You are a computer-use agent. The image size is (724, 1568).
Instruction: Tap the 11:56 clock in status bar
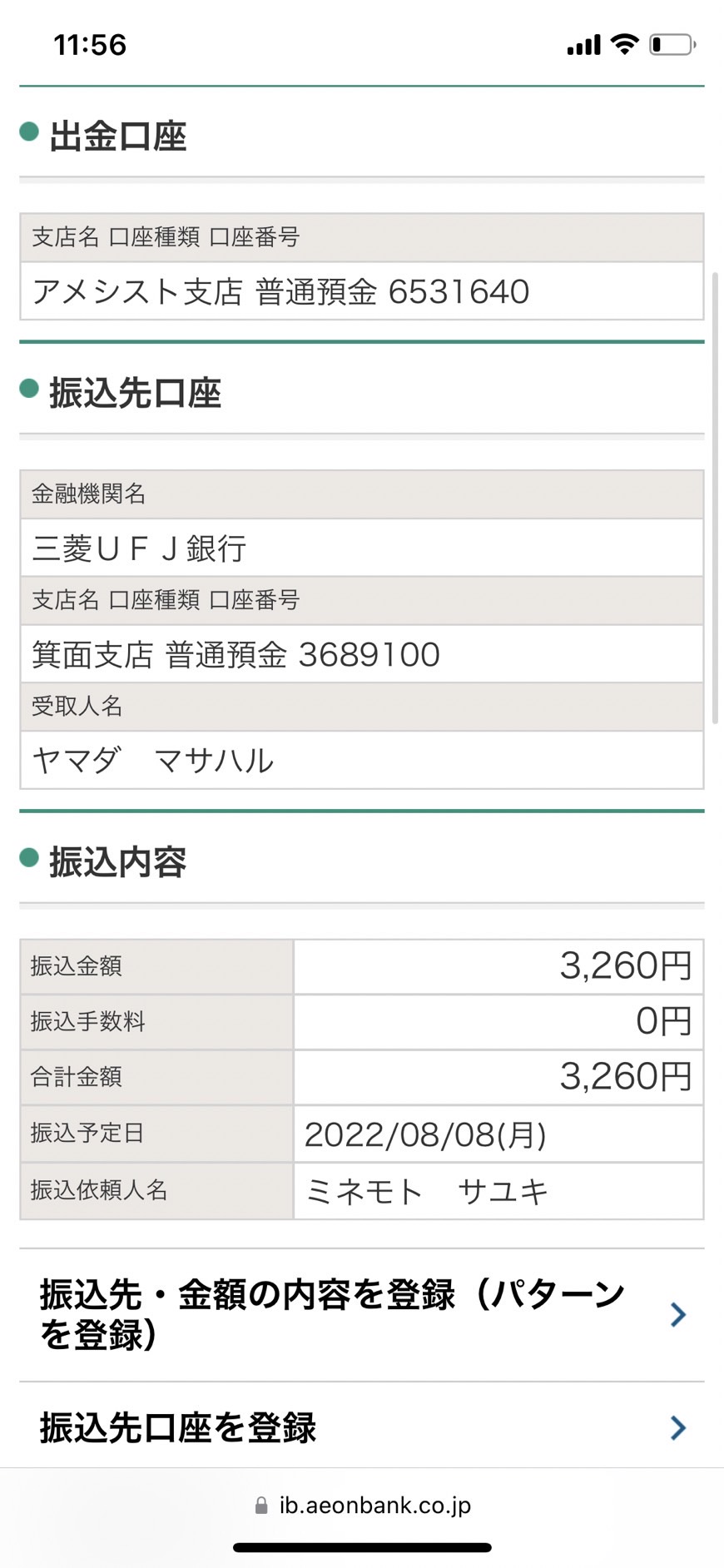coord(90,45)
